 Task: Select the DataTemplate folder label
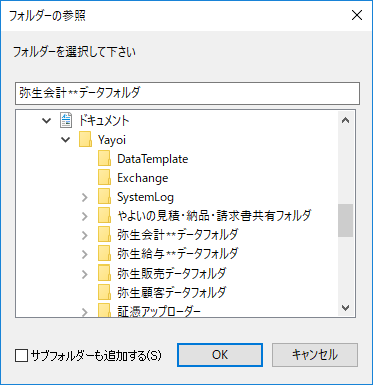click(153, 159)
